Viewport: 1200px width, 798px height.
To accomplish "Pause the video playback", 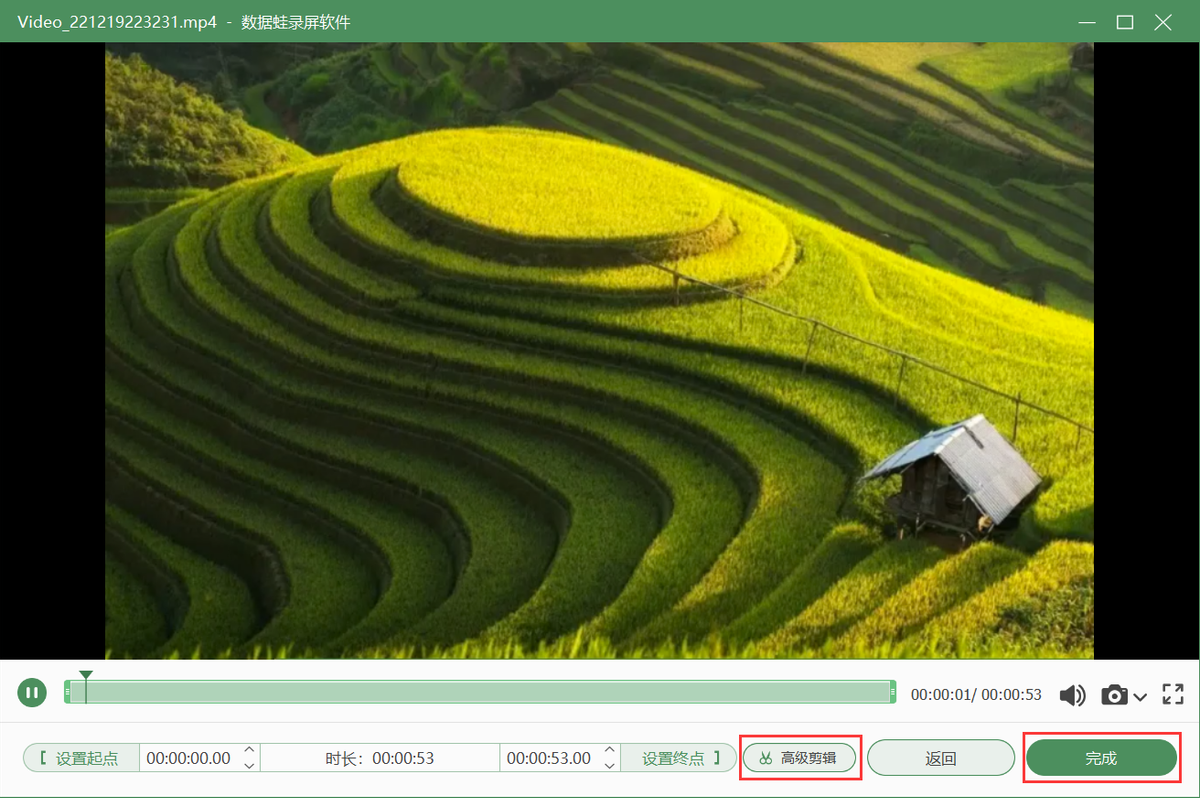I will 32,692.
